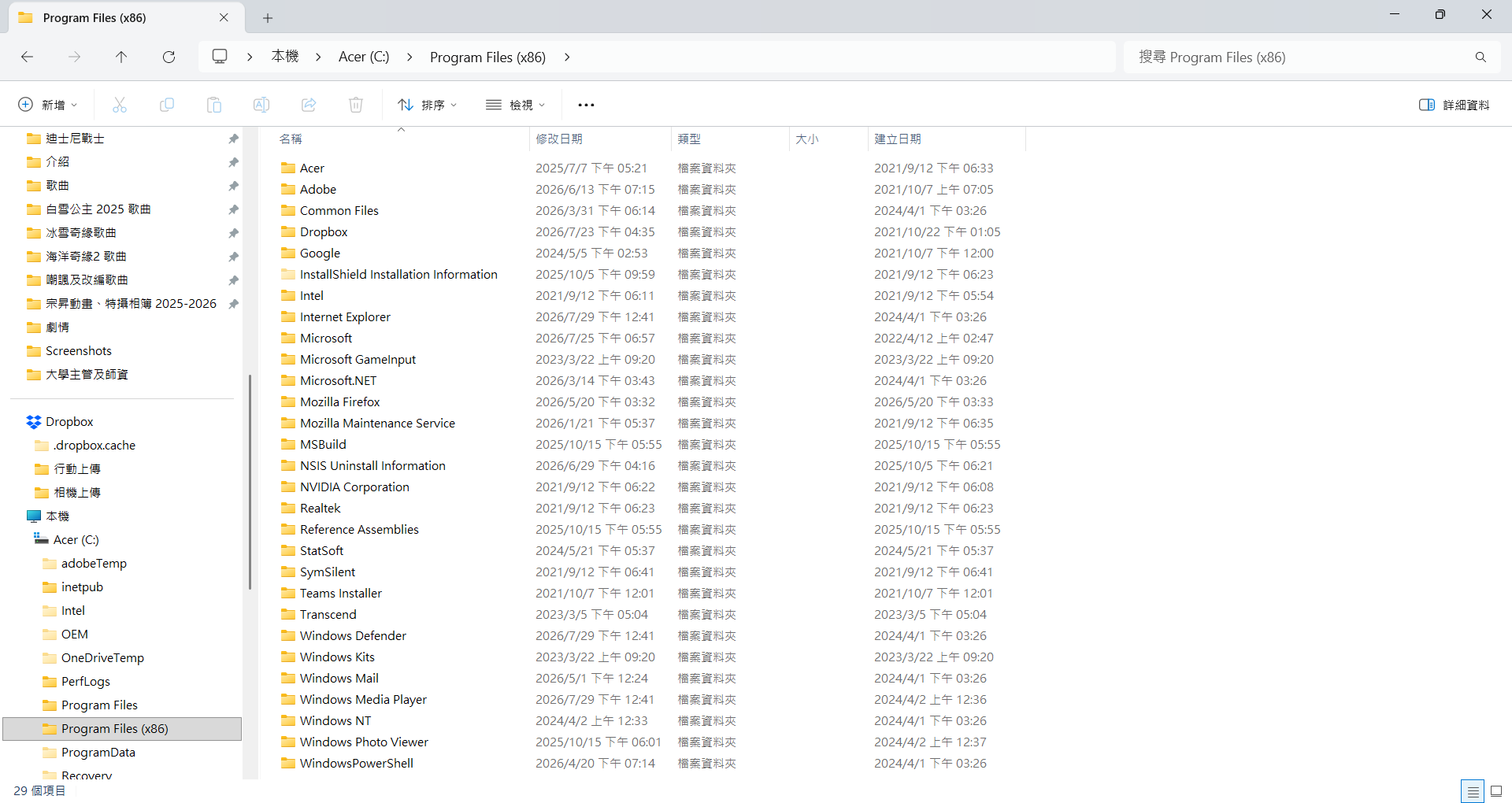Select the Realtek folder row
Screen dimensions: 1512x803
649,508
